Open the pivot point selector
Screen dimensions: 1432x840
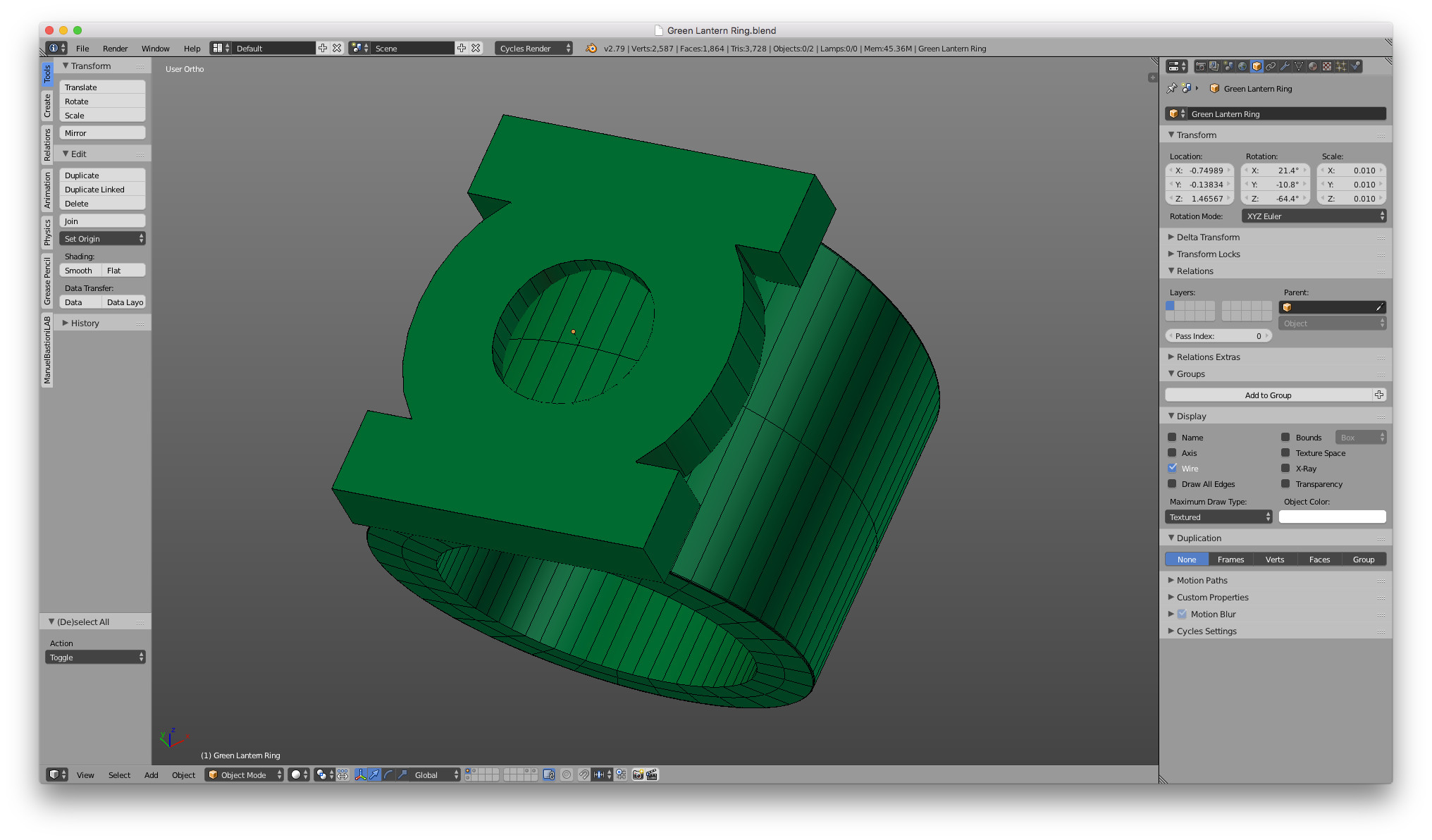point(325,774)
